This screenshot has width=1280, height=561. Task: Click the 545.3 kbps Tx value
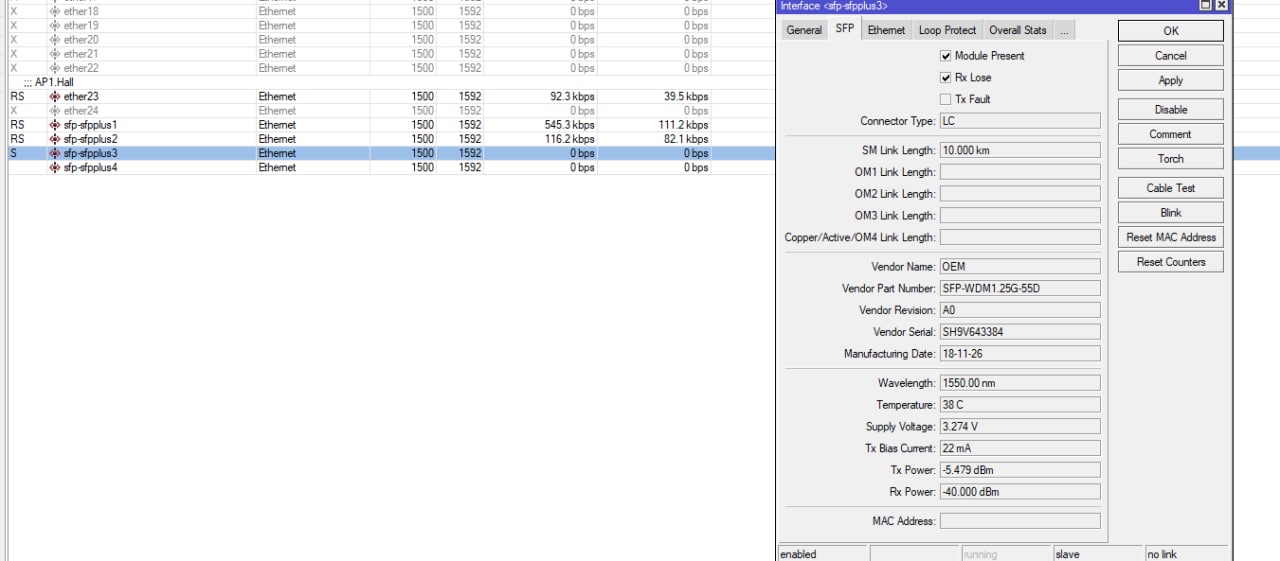569,125
